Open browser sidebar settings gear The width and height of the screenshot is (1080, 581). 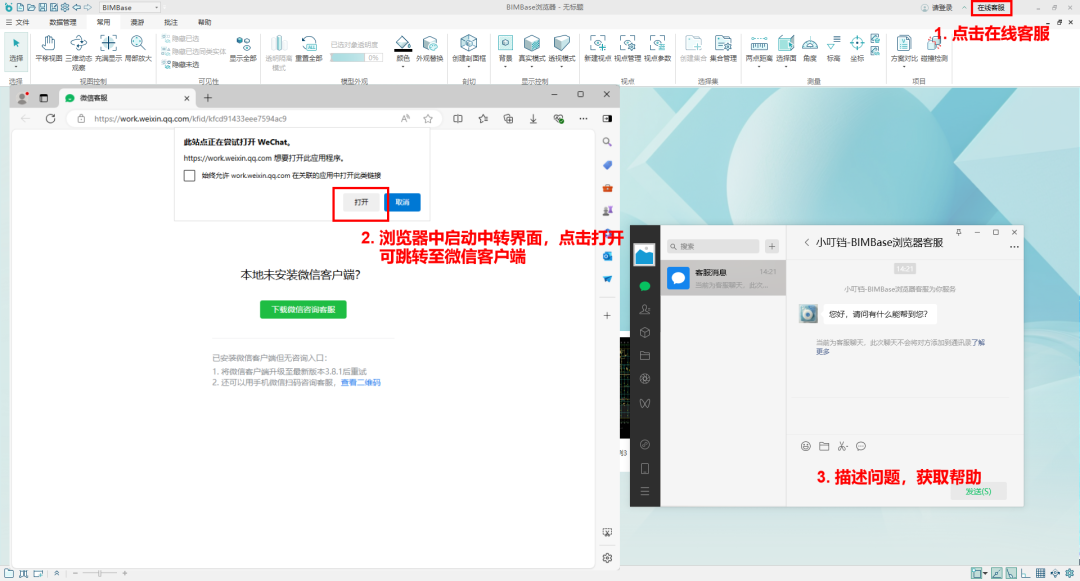click(x=607, y=558)
